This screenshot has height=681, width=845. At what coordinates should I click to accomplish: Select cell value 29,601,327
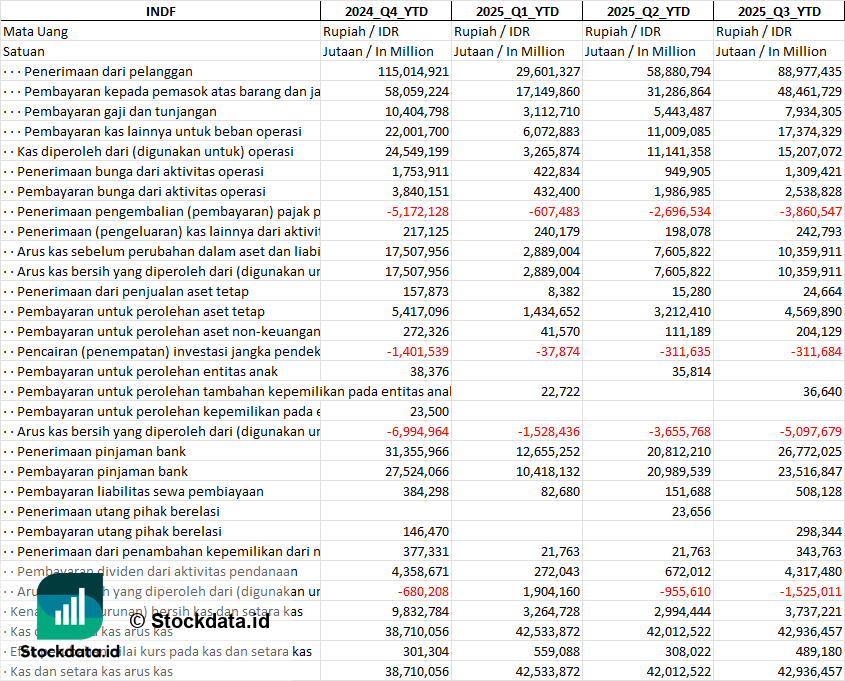pyautogui.click(x=548, y=72)
